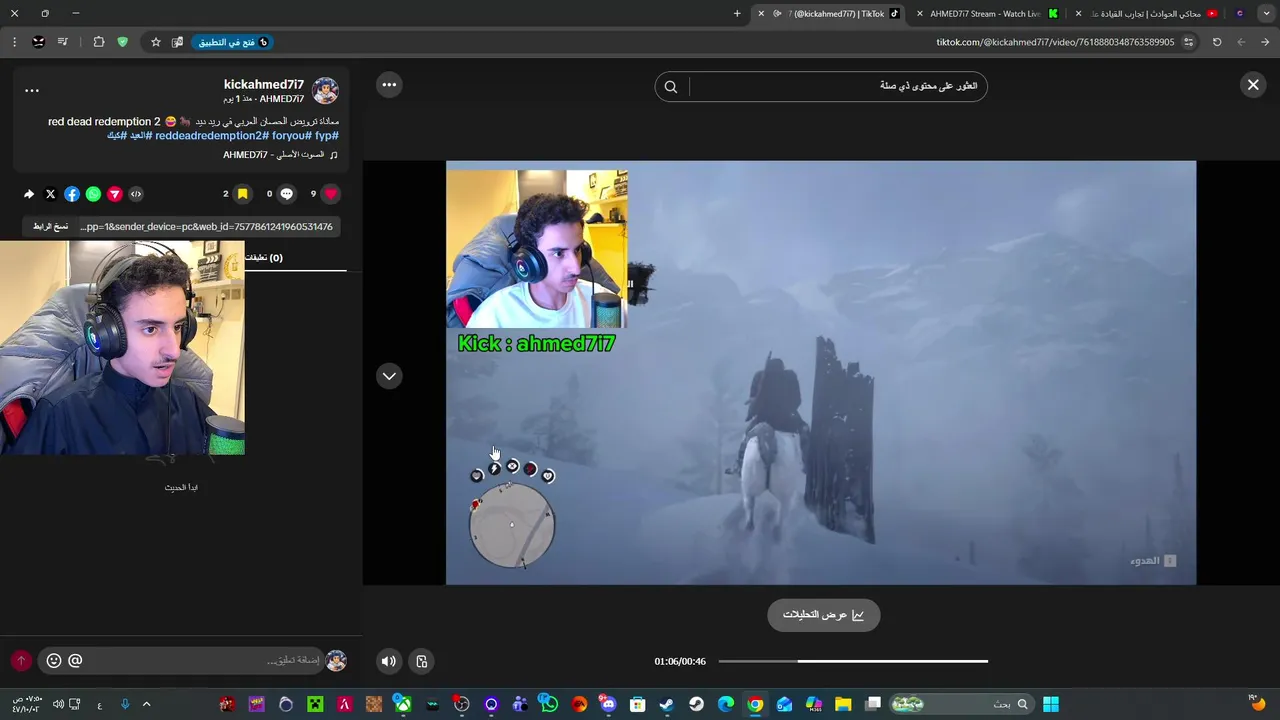The width and height of the screenshot is (1280, 720).
Task: Get embed code icon
Action: [x=136, y=194]
